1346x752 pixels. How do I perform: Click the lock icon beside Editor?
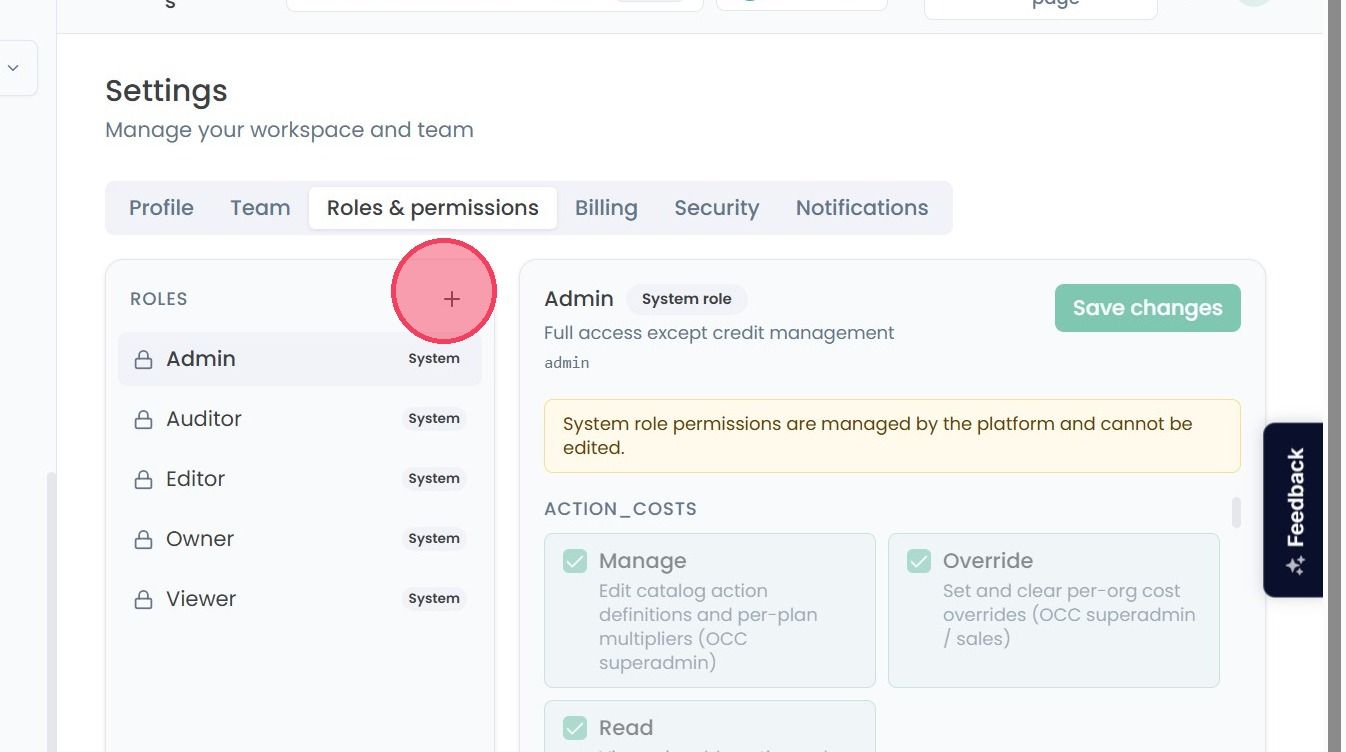coord(144,479)
